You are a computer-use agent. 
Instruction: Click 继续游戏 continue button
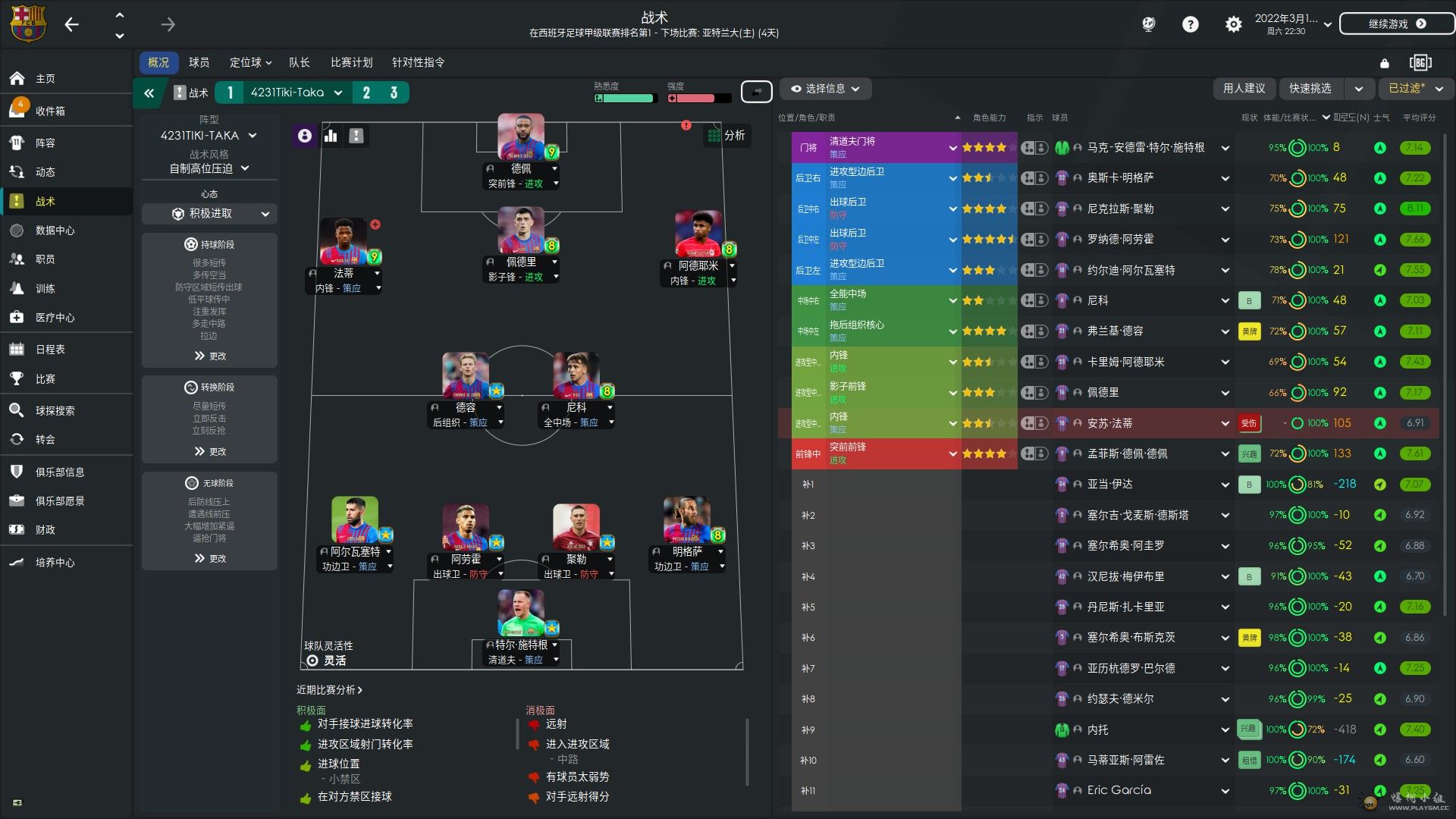click(1396, 24)
